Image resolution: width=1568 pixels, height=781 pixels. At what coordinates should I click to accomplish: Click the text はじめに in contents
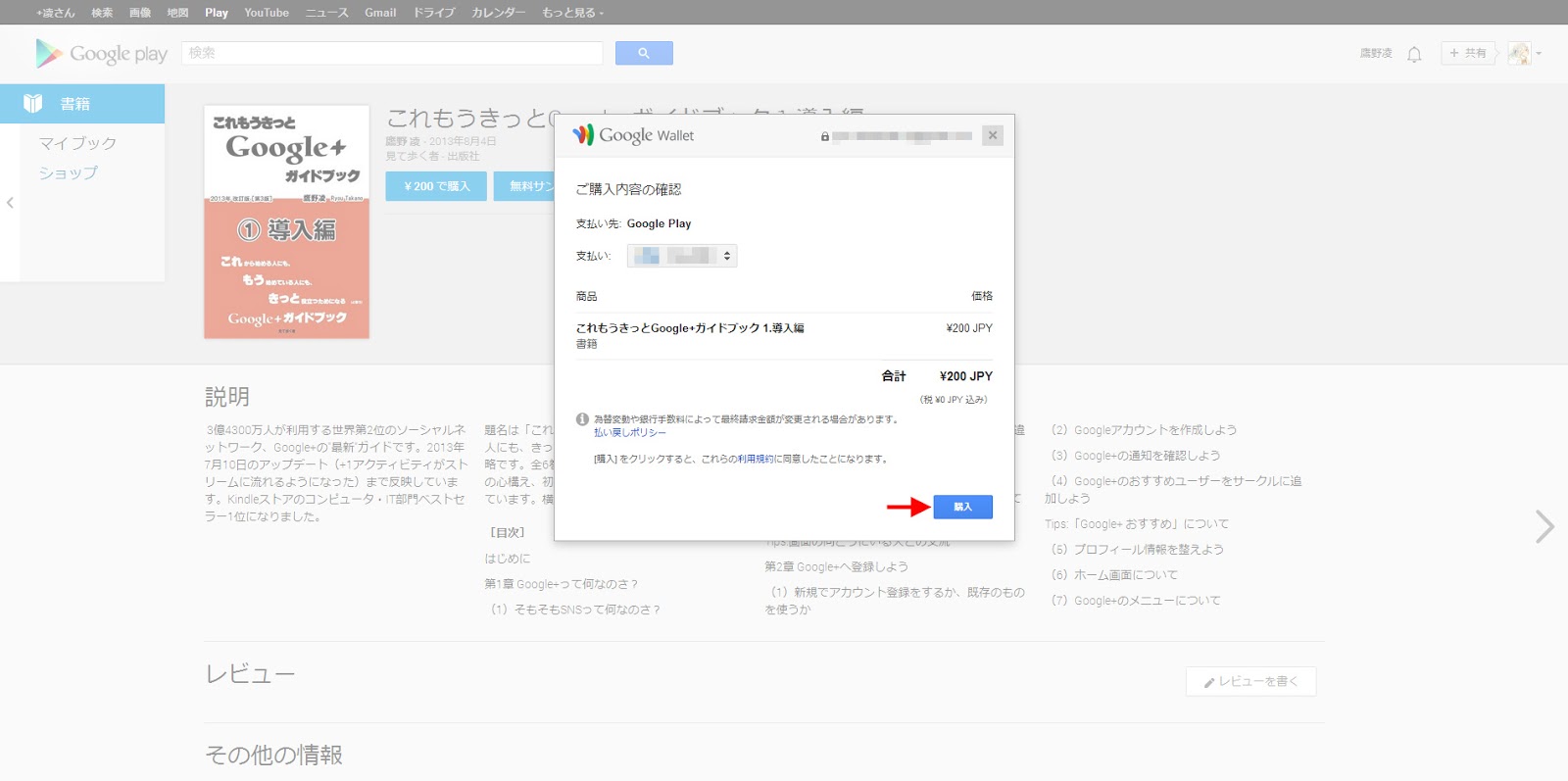508,559
